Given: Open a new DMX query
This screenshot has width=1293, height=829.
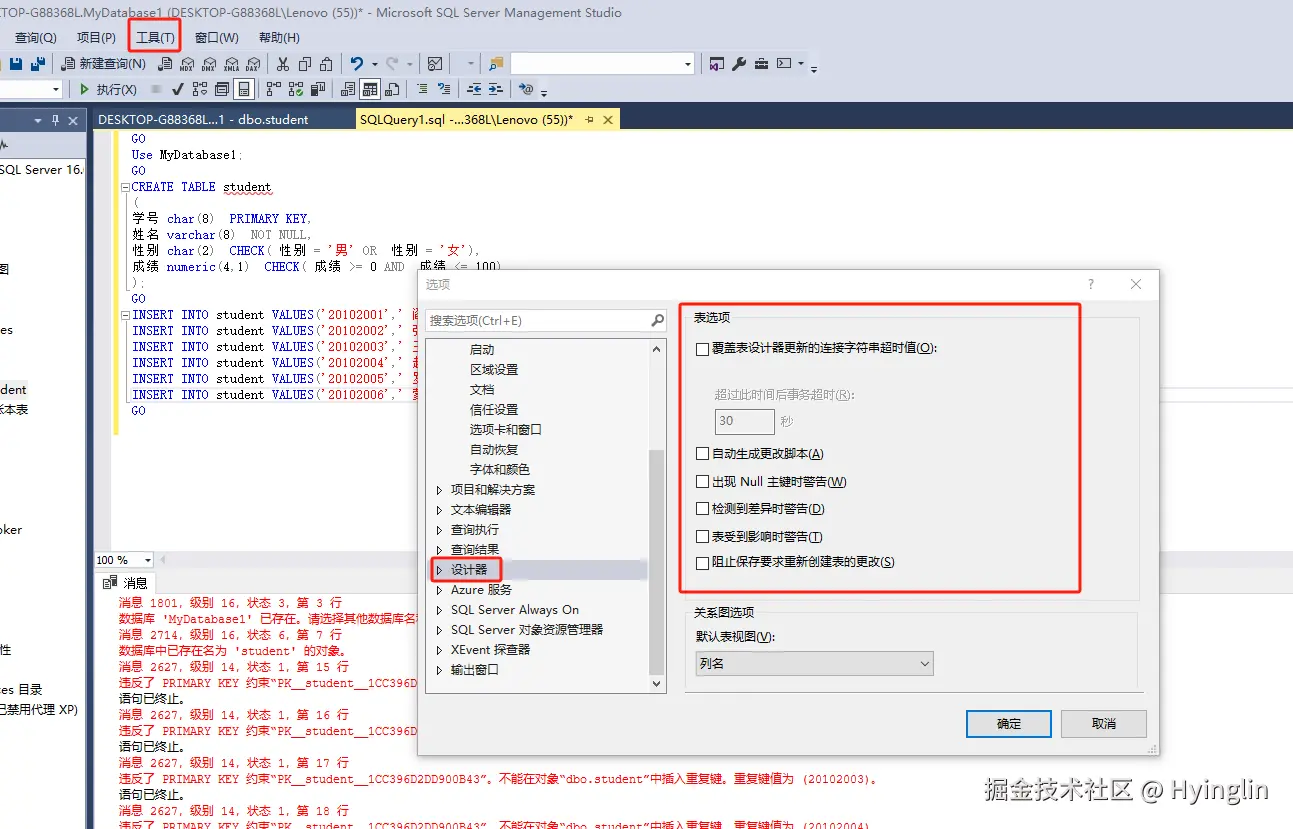Looking at the screenshot, I should point(209,63).
